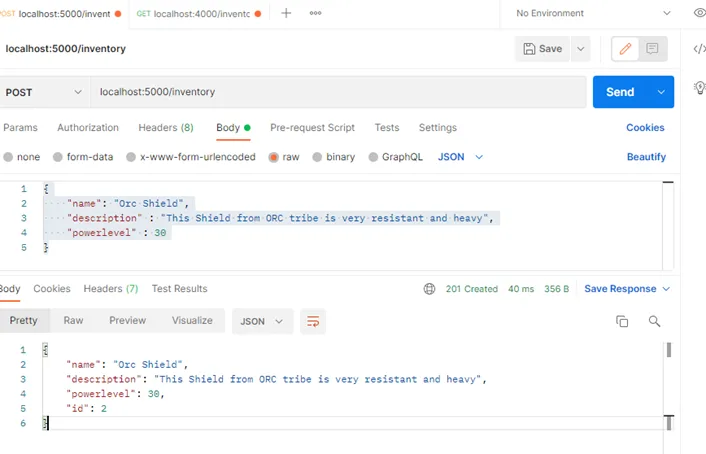Click the "powerlevel" : 30 request line
The height and width of the screenshot is (454, 706).
pyautogui.click(x=117, y=233)
